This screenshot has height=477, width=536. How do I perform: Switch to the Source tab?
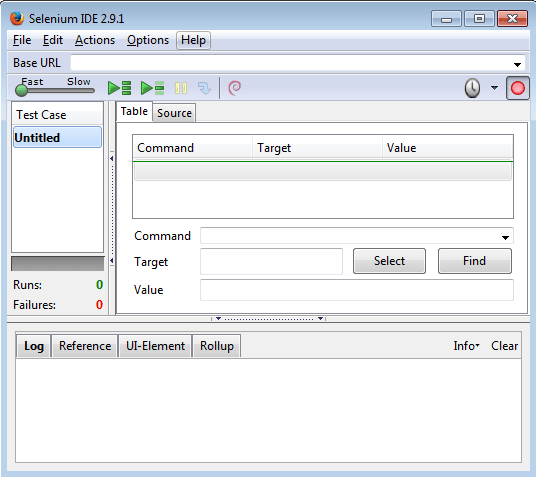(x=174, y=113)
